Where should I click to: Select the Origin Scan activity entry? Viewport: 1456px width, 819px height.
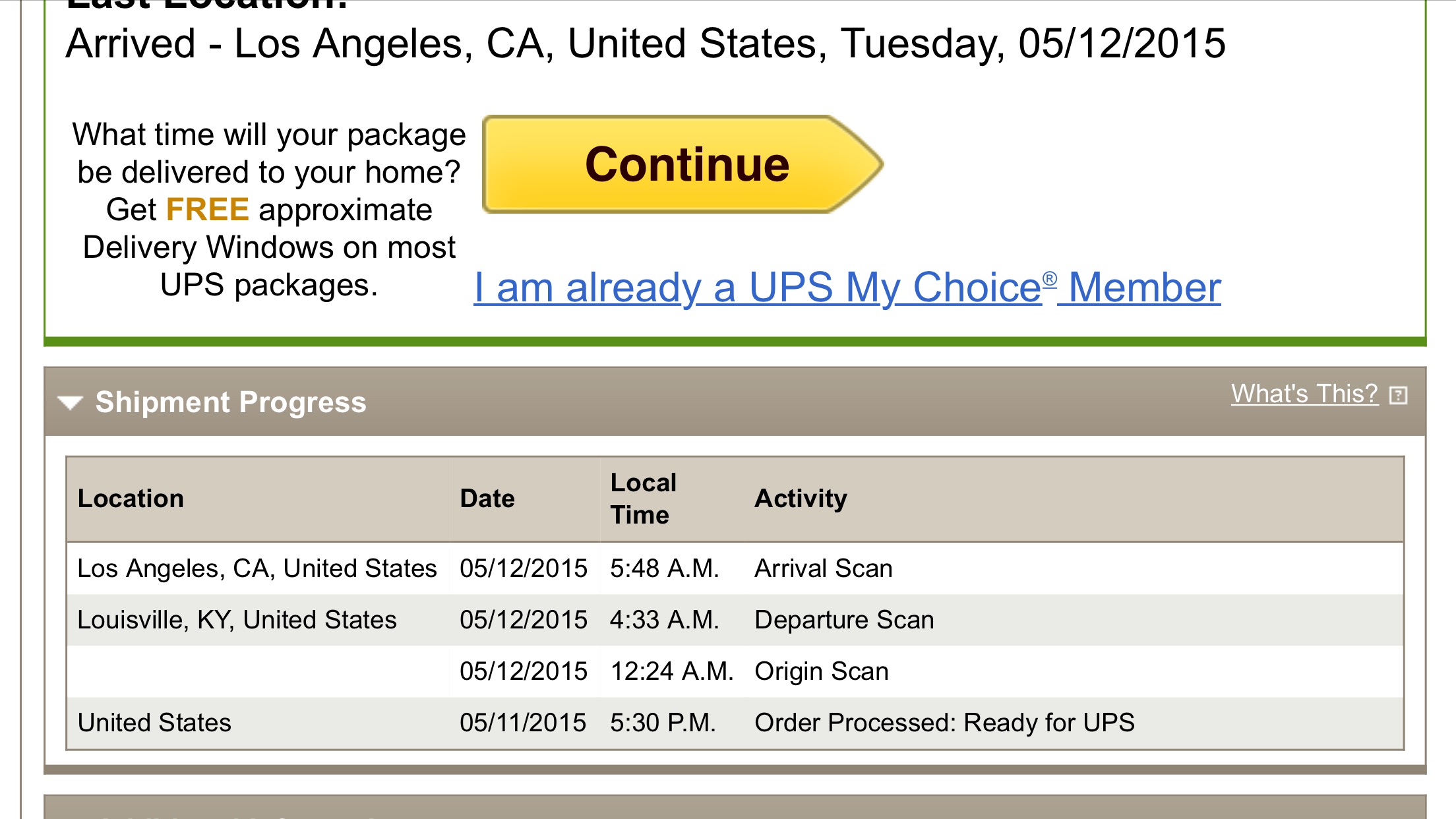click(x=822, y=671)
